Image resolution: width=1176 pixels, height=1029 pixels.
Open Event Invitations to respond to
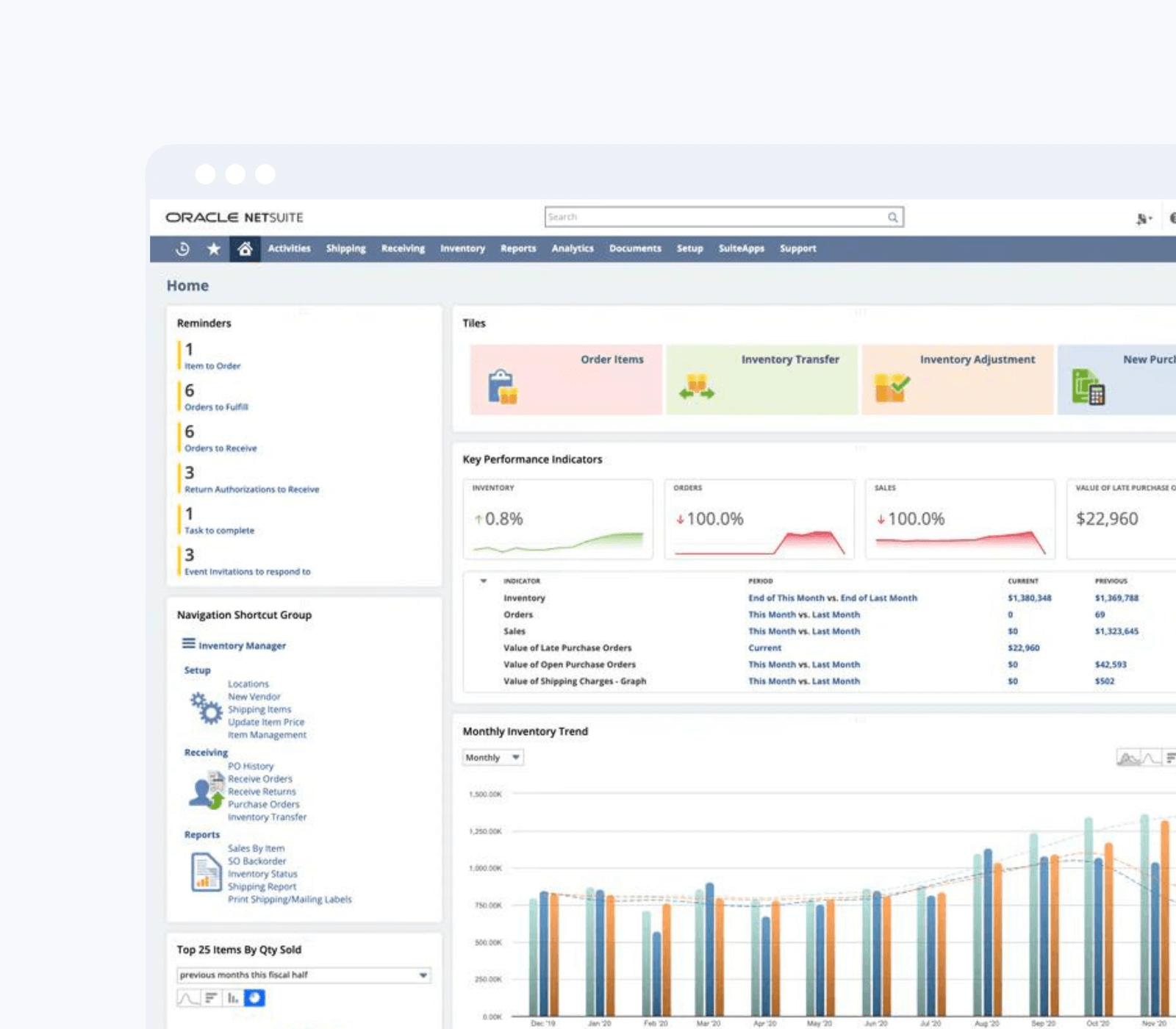(x=247, y=572)
